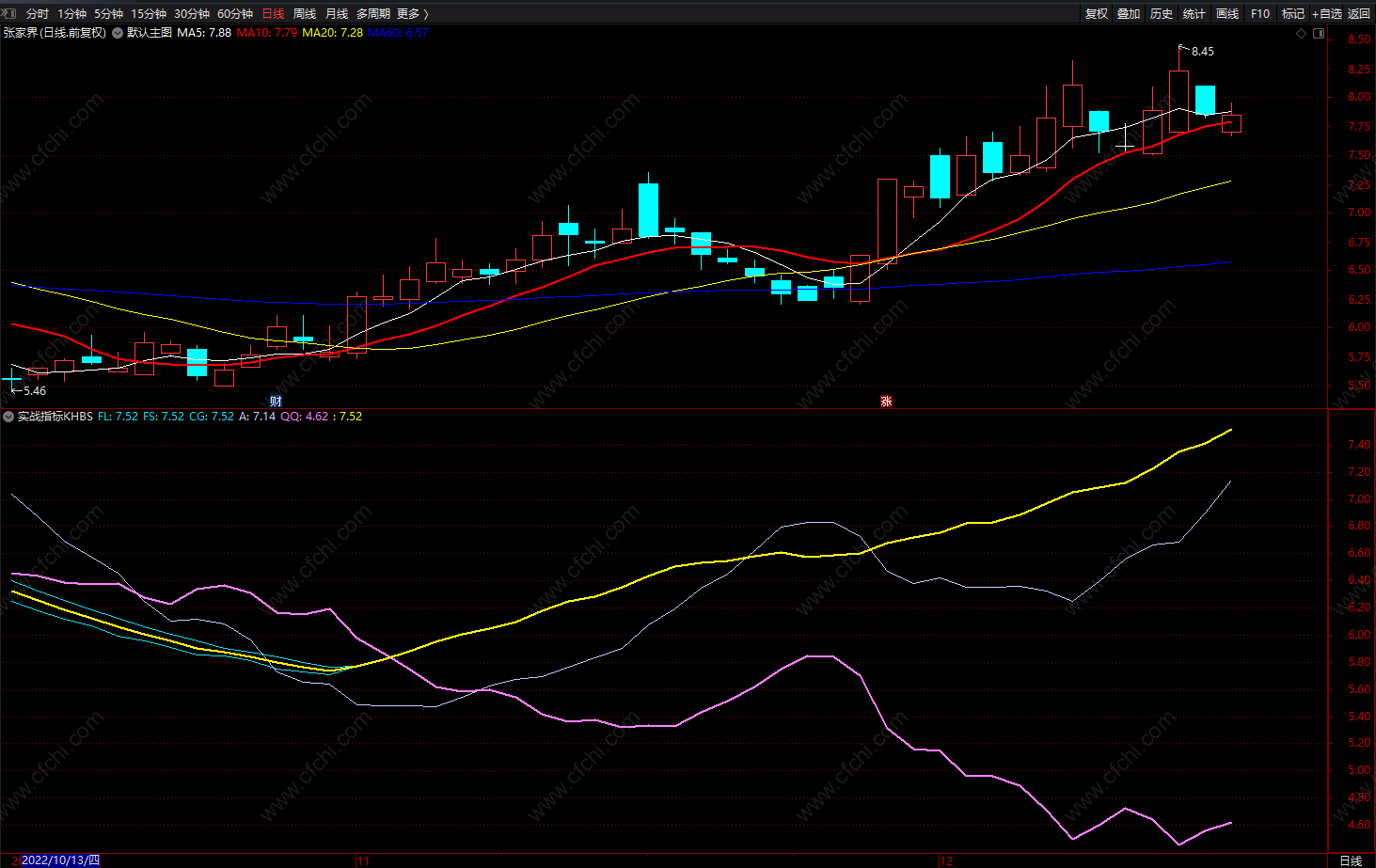Click the diamond icon at chart top-right

tap(1301, 34)
